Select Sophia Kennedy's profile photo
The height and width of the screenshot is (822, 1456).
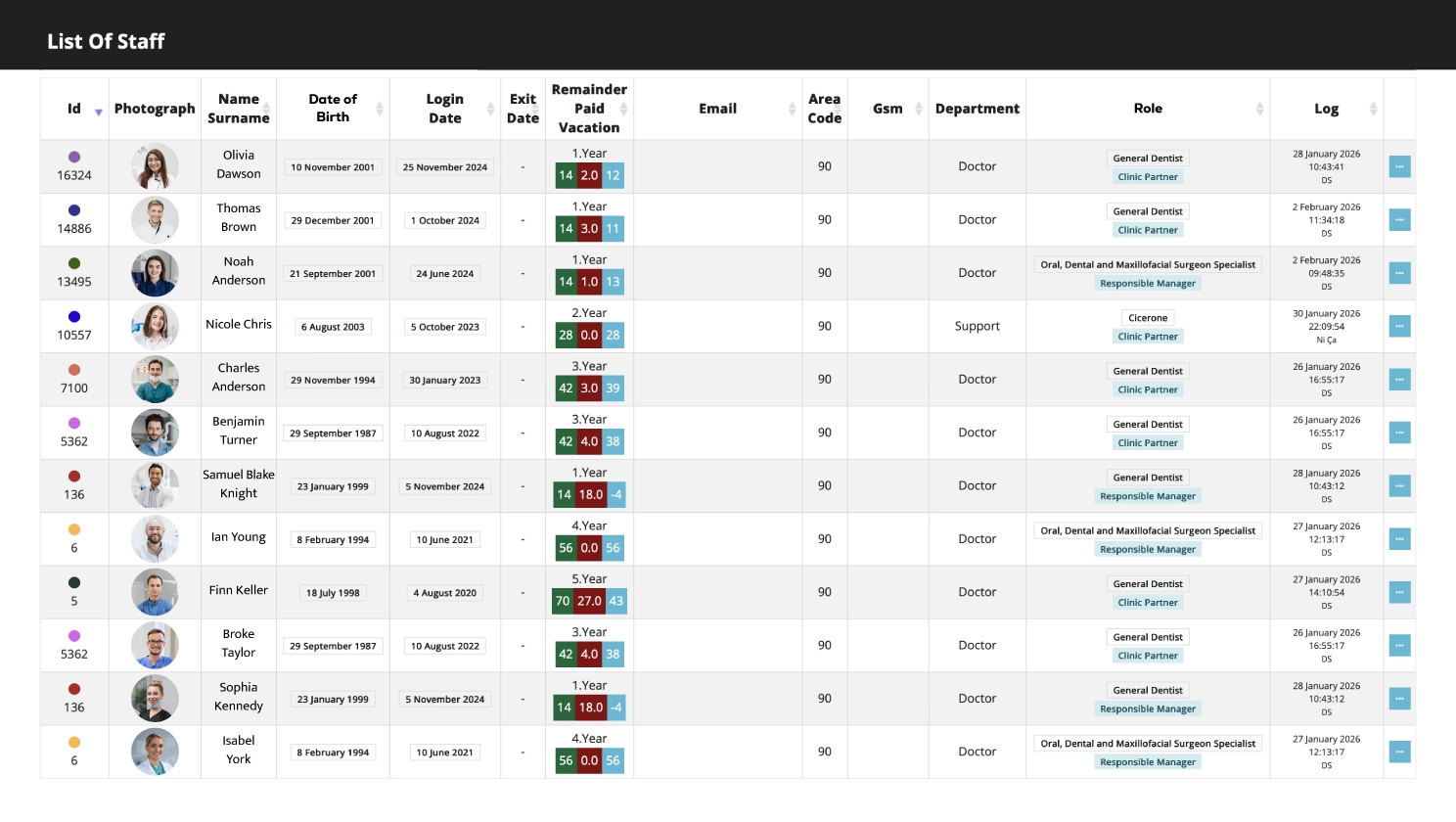pos(155,699)
